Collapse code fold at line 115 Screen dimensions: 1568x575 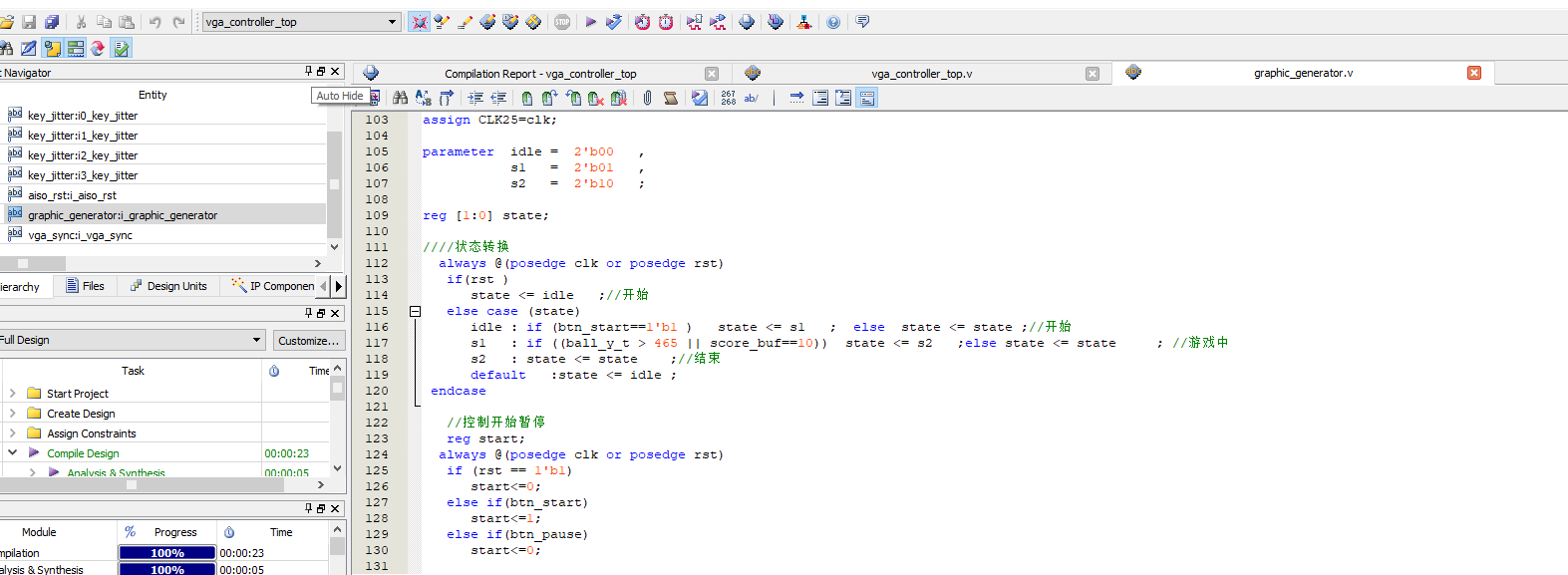point(416,311)
